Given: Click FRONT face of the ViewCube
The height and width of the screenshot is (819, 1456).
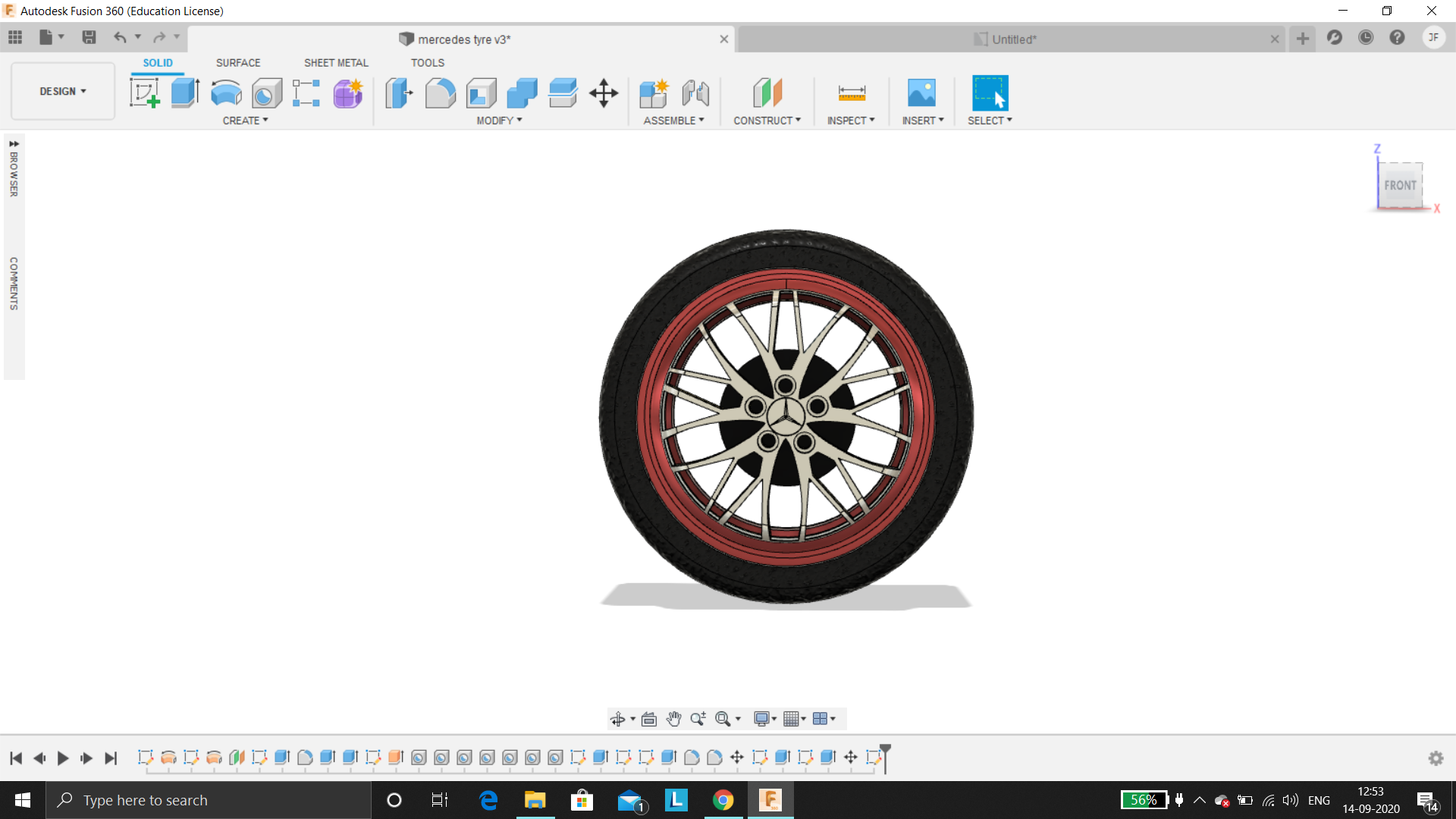Looking at the screenshot, I should (1400, 185).
